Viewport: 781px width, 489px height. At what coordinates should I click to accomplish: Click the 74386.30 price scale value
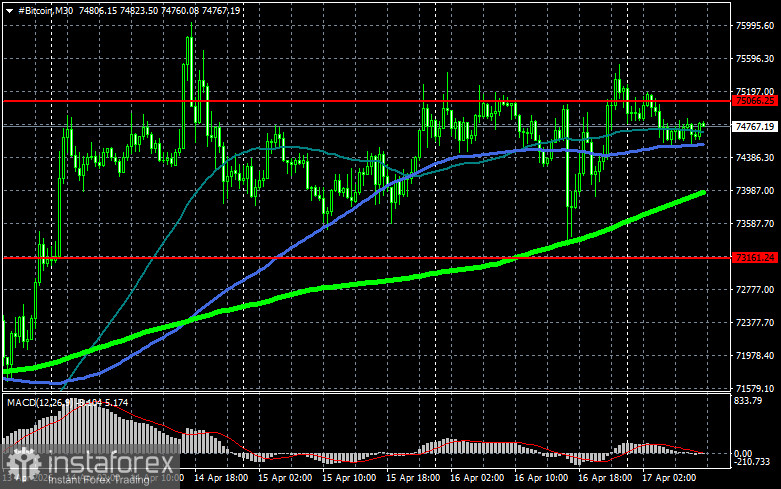point(755,158)
